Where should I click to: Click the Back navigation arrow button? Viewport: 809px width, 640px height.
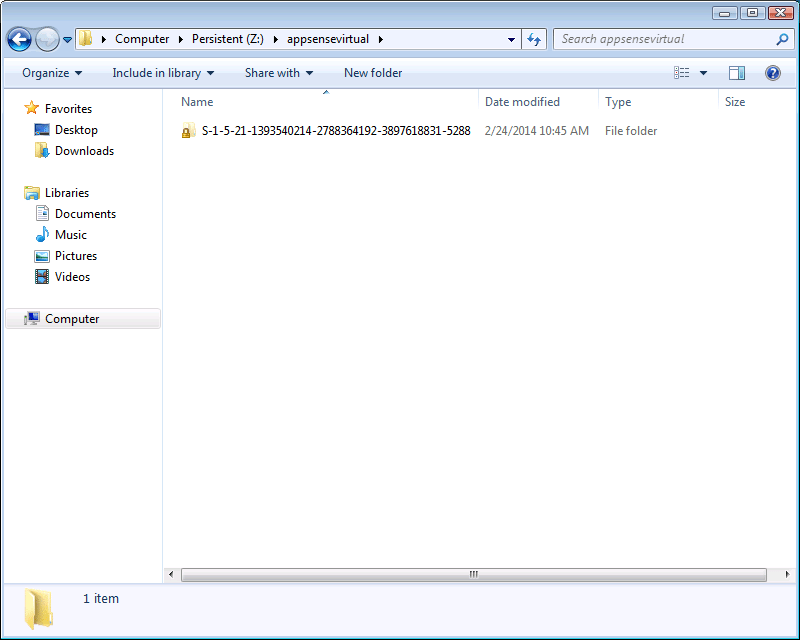[19, 39]
